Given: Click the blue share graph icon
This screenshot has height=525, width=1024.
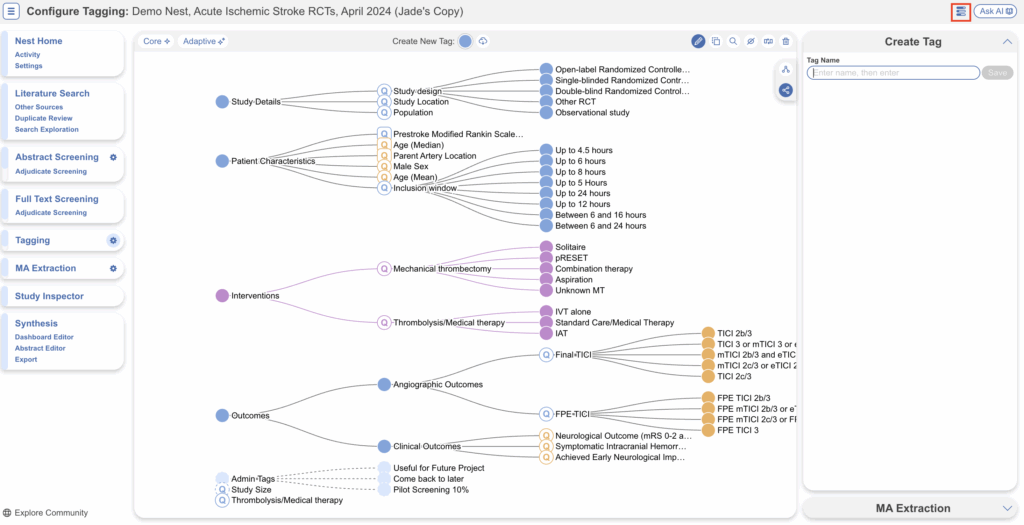Looking at the screenshot, I should (785, 90).
